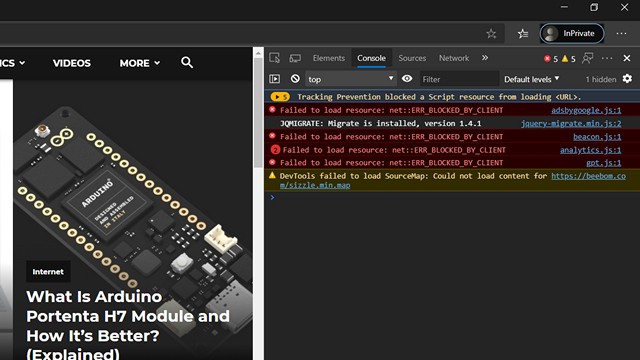Restore down the browser window

pyautogui.click(x=594, y=7)
